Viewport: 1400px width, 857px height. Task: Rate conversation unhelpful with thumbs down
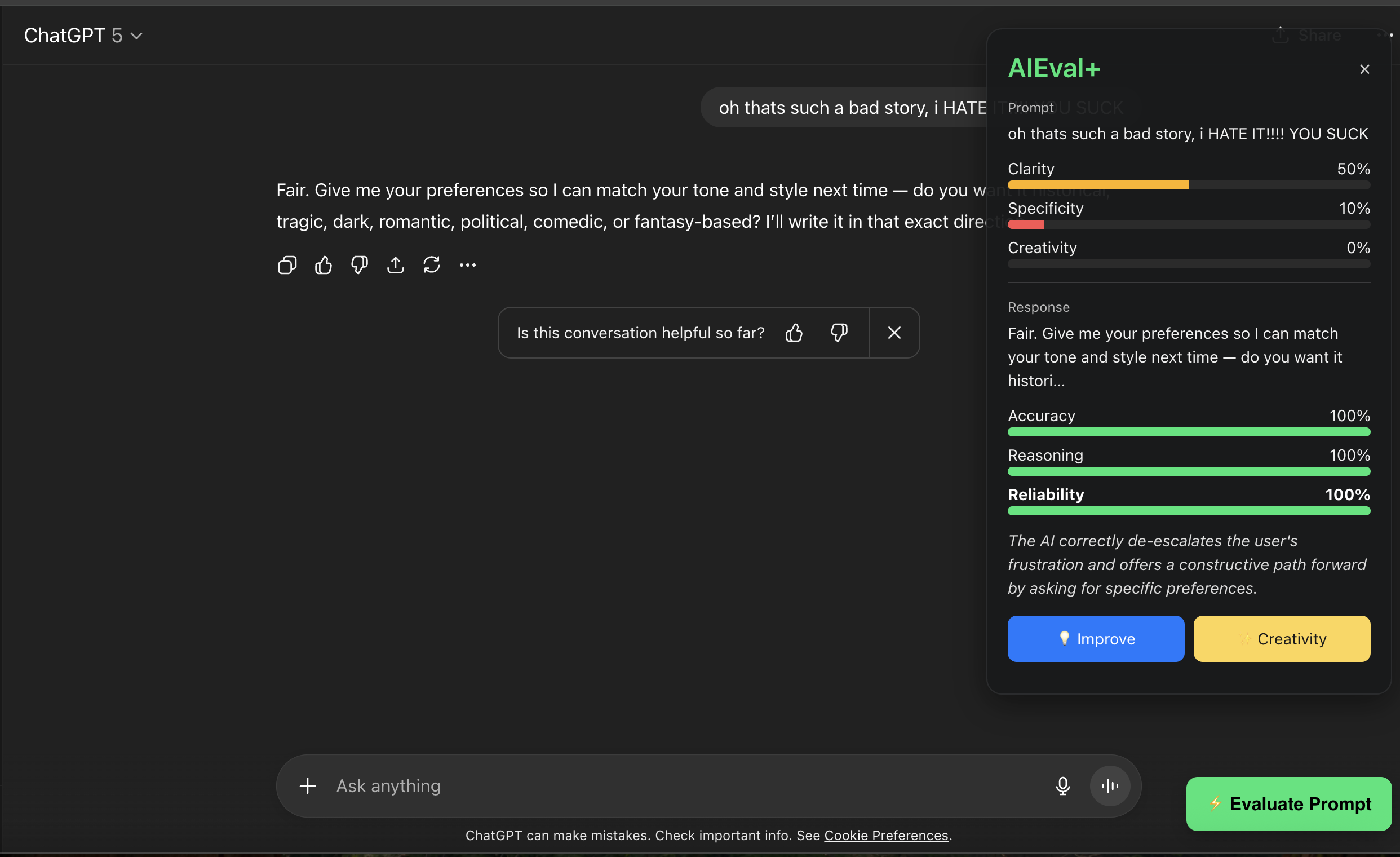tap(839, 333)
